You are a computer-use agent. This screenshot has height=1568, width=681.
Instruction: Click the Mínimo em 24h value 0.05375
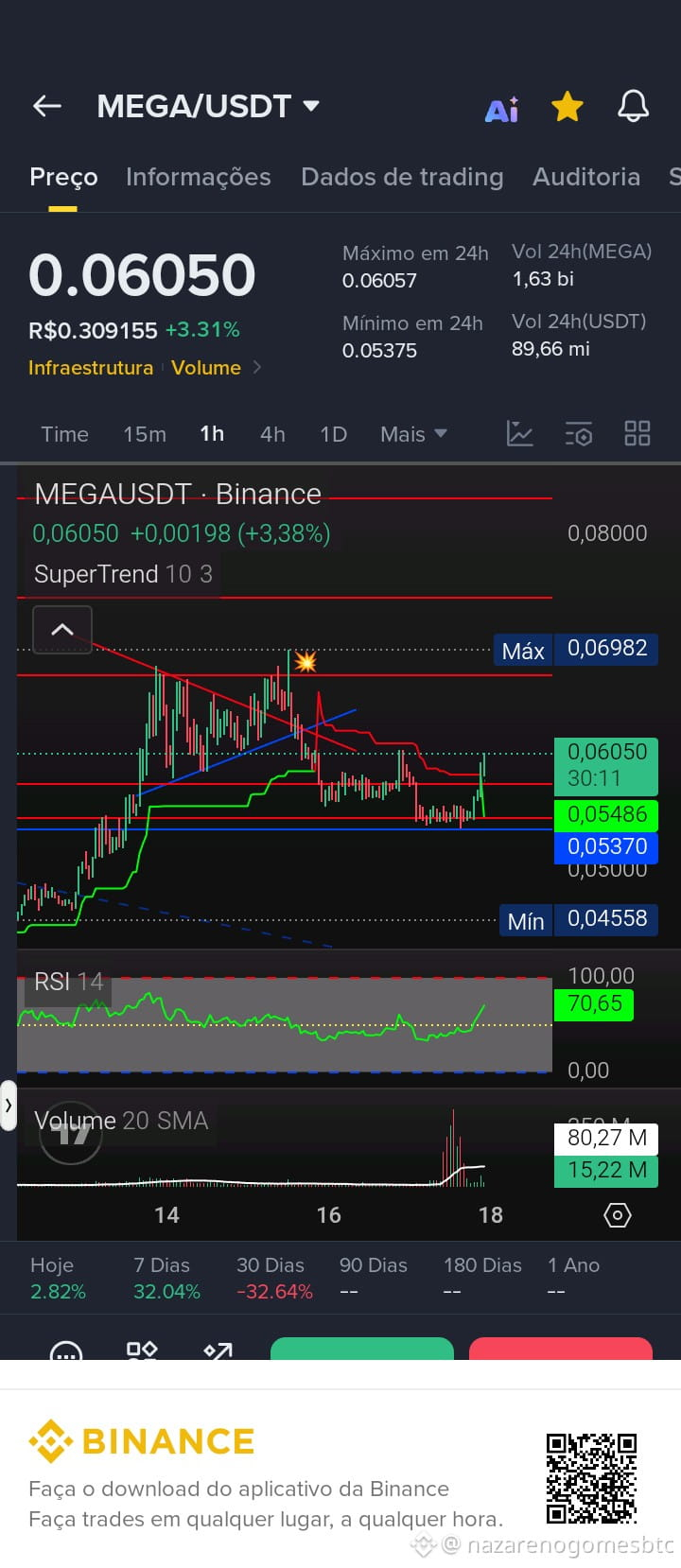tap(379, 351)
